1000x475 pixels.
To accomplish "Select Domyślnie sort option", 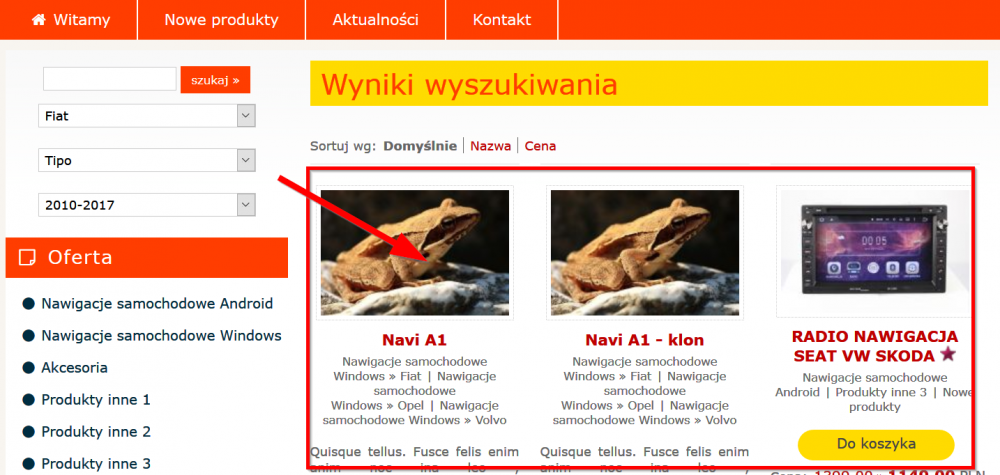I will coord(420,146).
